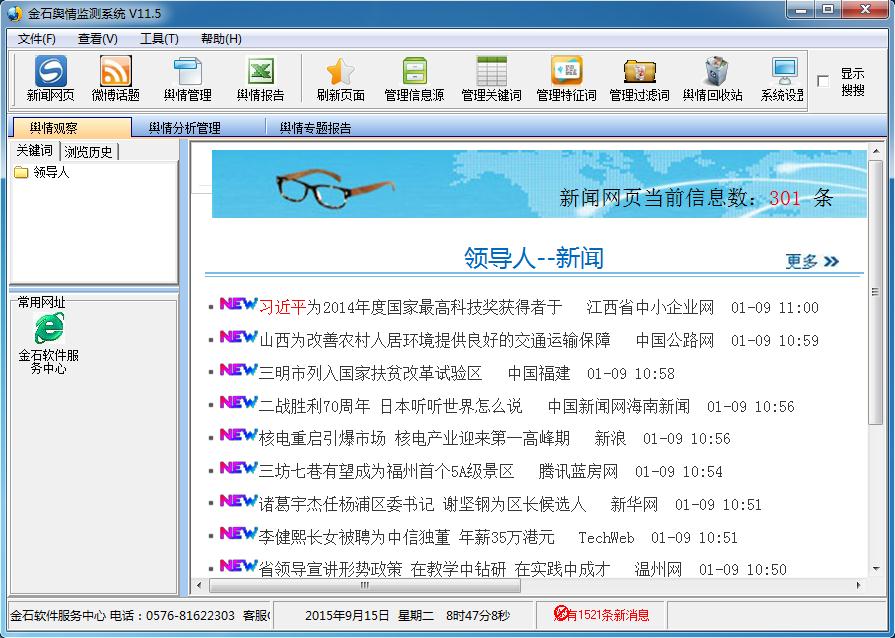
Task: Open the 微博话题 Weibo topics tool
Action: (115, 77)
